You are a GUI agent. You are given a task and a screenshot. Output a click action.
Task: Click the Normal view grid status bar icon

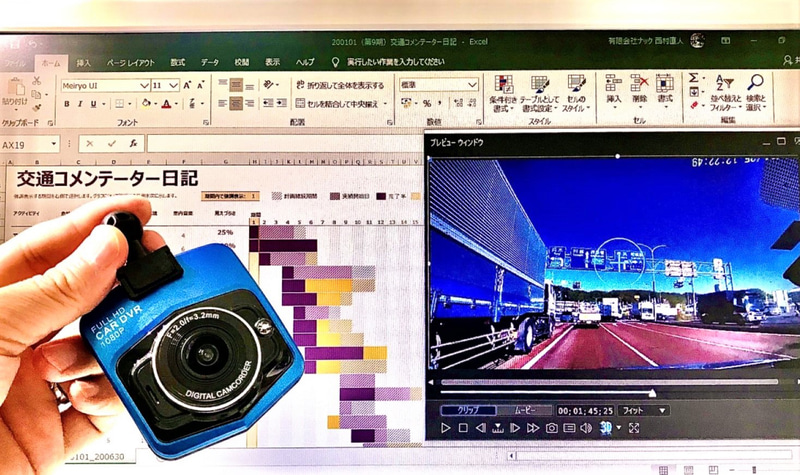[663, 470]
